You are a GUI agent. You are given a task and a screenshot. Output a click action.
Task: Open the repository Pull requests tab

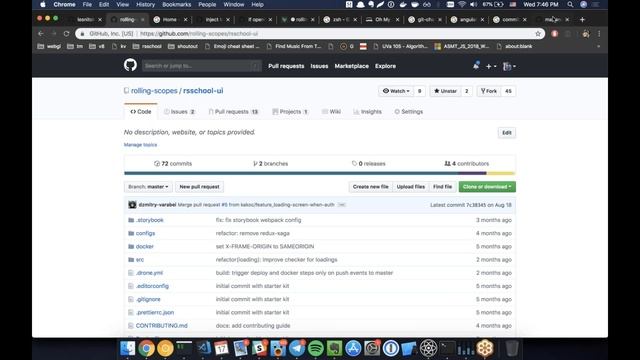(233, 111)
